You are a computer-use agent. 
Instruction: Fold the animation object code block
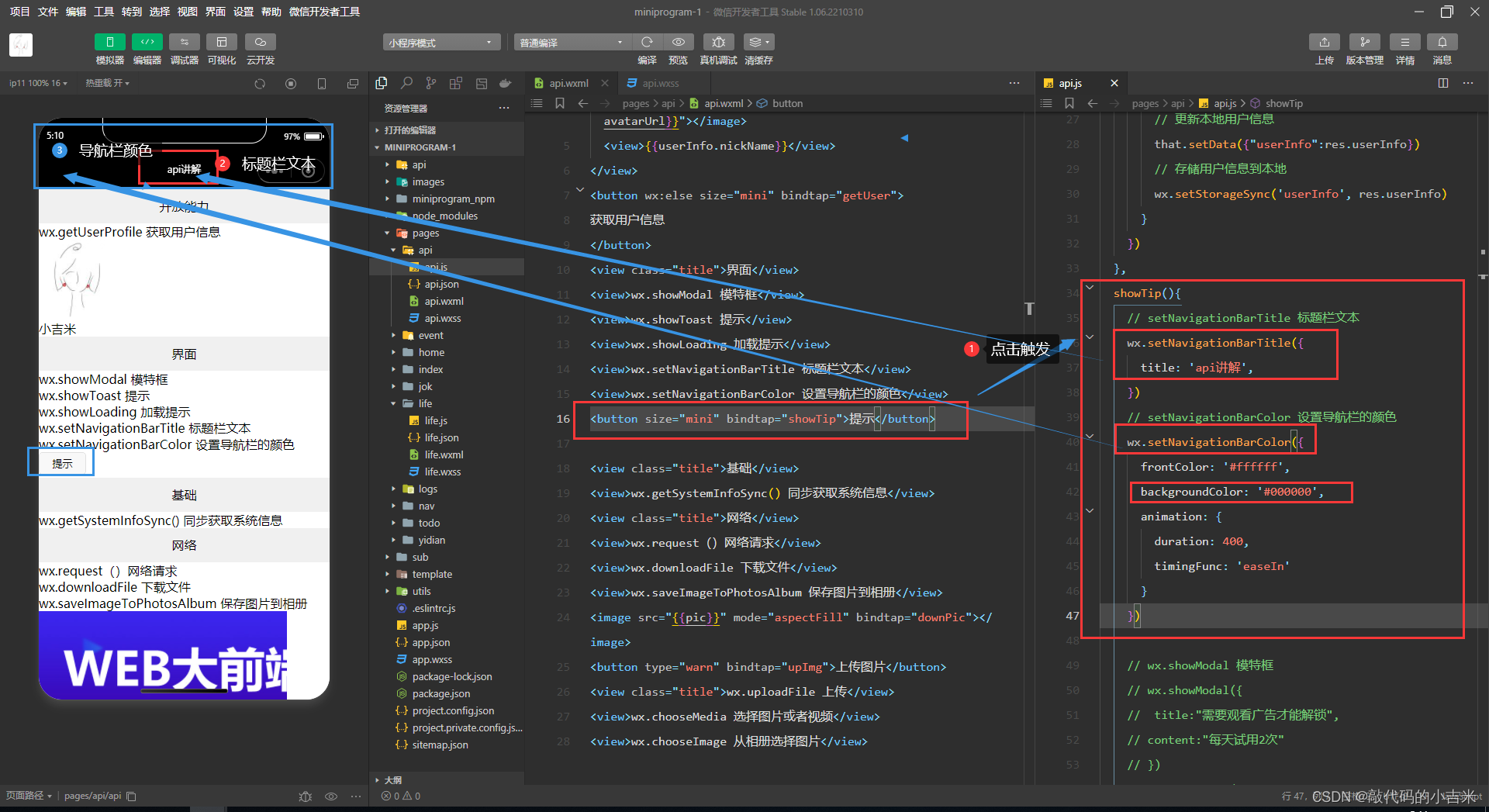coord(1090,511)
